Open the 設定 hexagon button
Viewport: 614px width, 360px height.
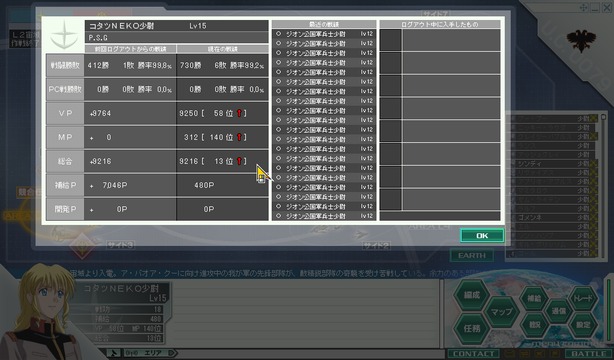point(583,325)
